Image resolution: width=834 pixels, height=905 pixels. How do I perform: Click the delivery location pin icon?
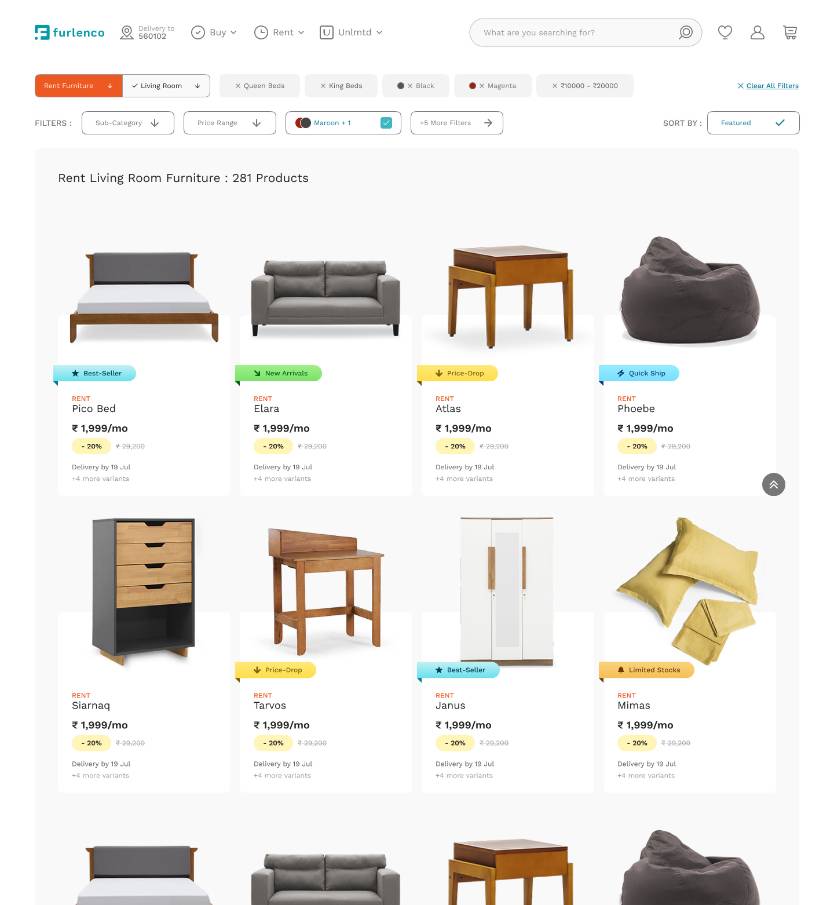point(126,32)
